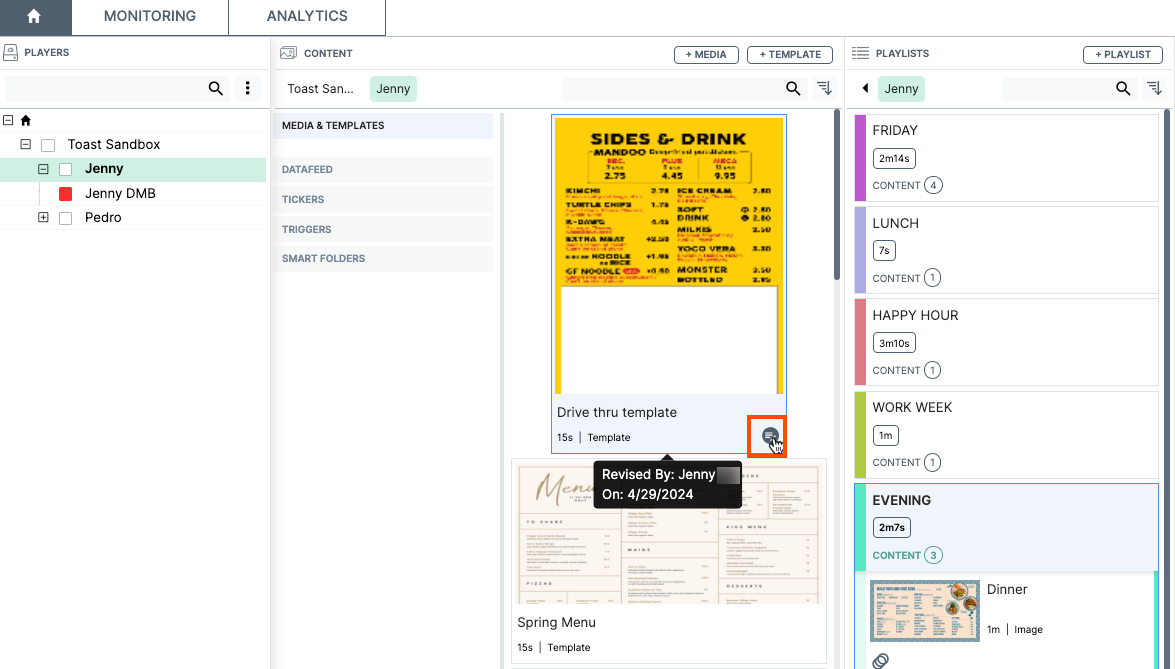Click the sort icon in the Playlists panel

click(x=1154, y=88)
